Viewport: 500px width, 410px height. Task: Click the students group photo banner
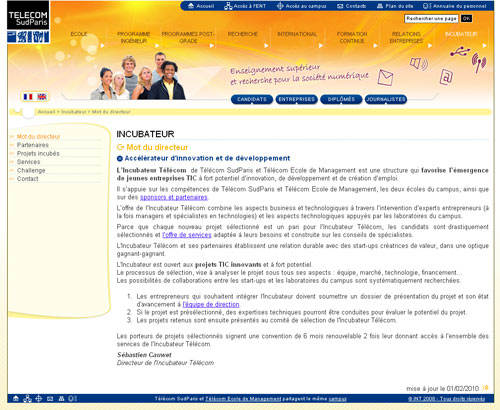(x=138, y=76)
